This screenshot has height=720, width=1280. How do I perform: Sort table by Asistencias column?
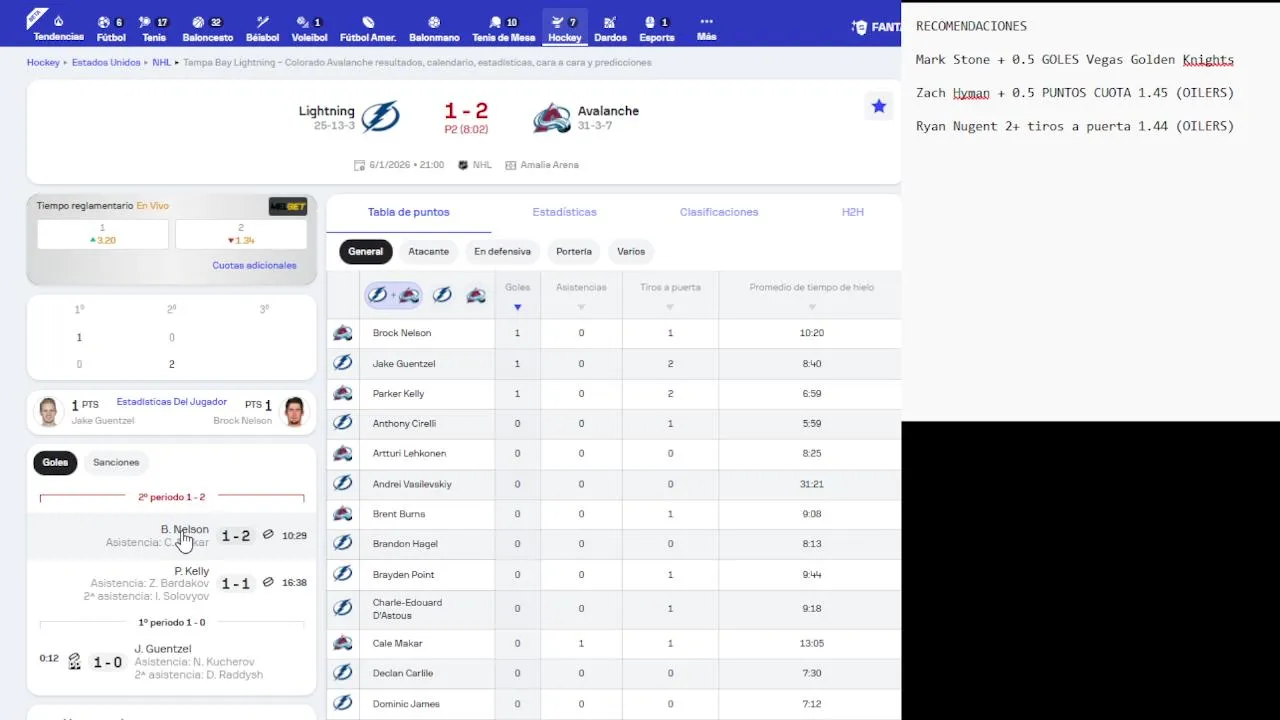[x=581, y=295]
